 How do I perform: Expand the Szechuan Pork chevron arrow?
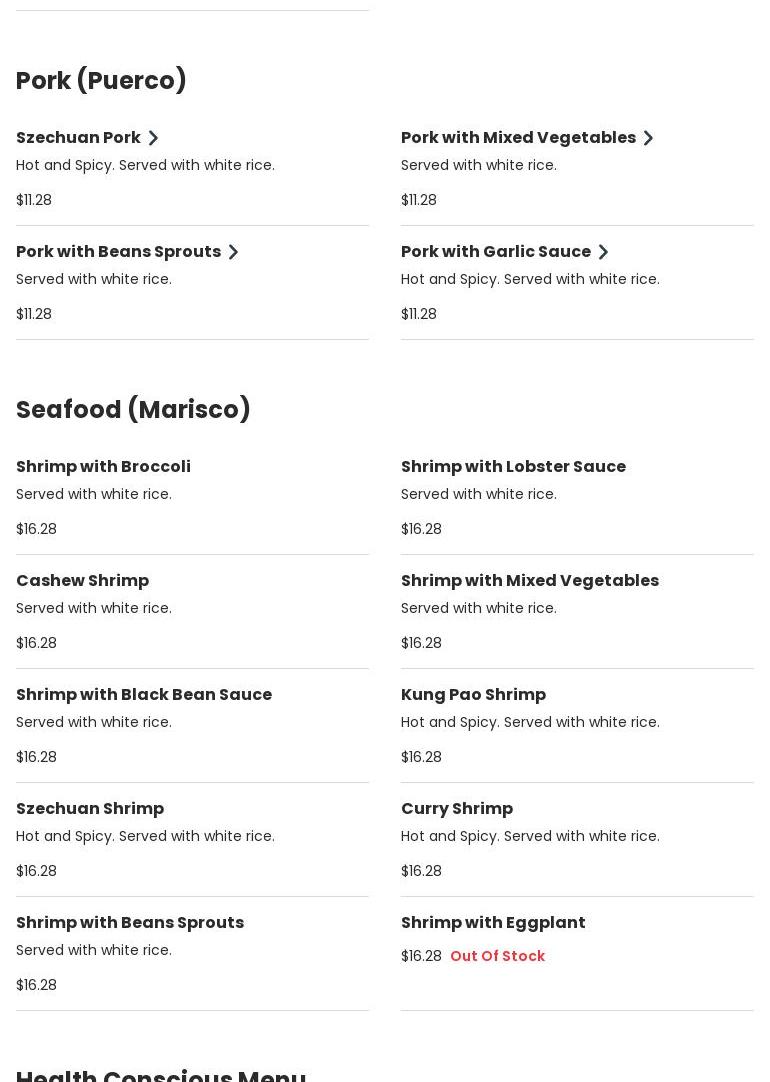(153, 138)
